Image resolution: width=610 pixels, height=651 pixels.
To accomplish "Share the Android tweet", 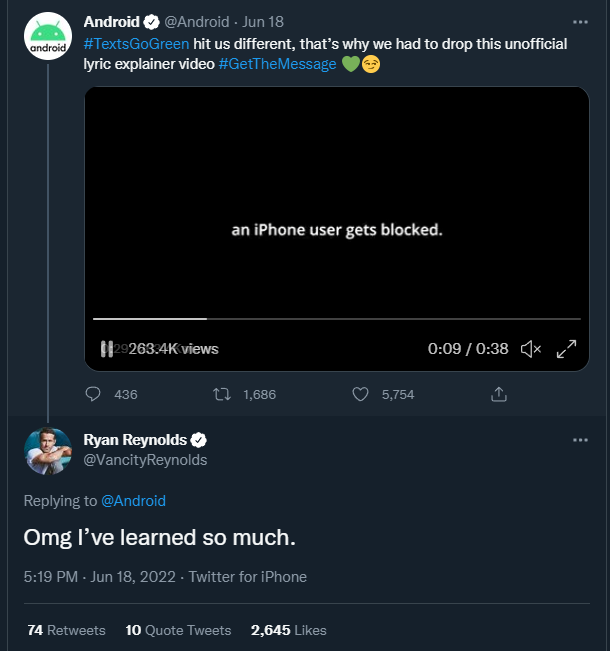I will tap(498, 395).
